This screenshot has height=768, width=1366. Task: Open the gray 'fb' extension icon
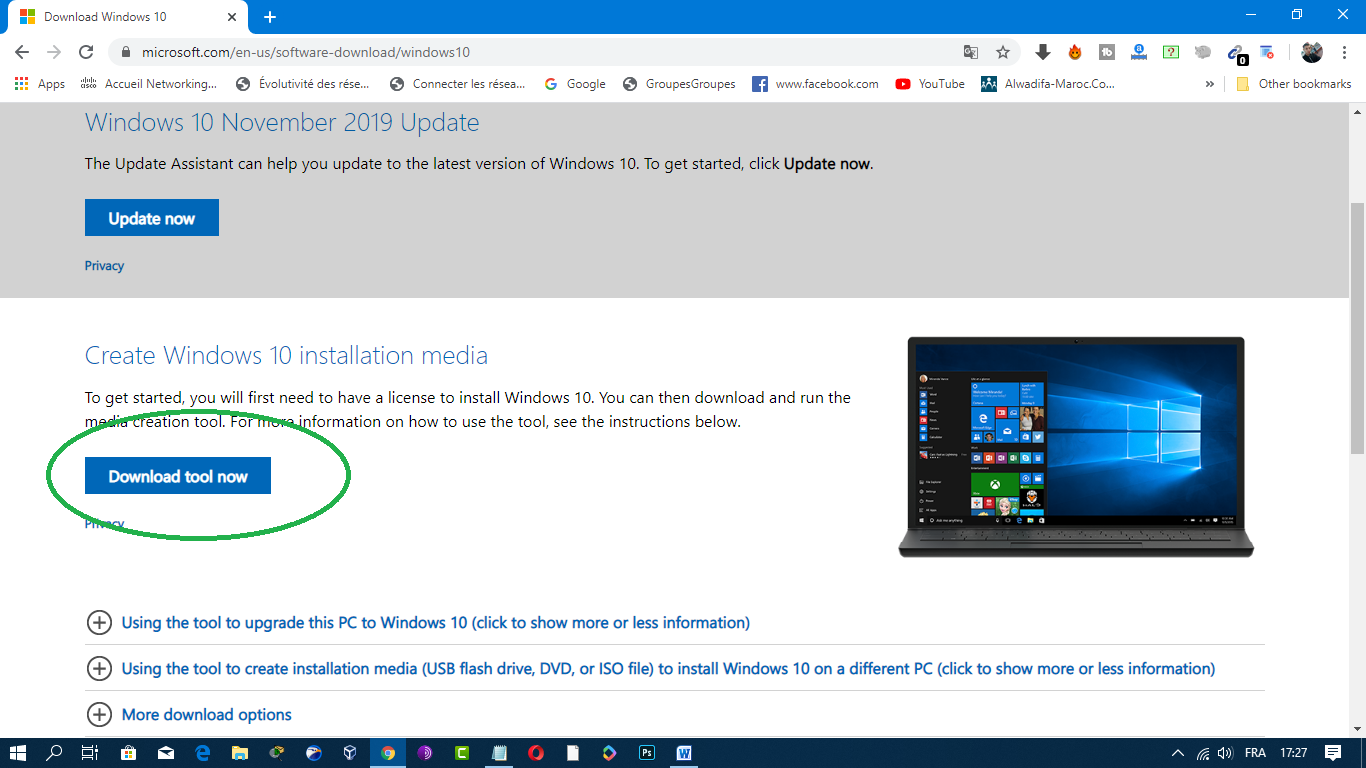tap(1107, 52)
